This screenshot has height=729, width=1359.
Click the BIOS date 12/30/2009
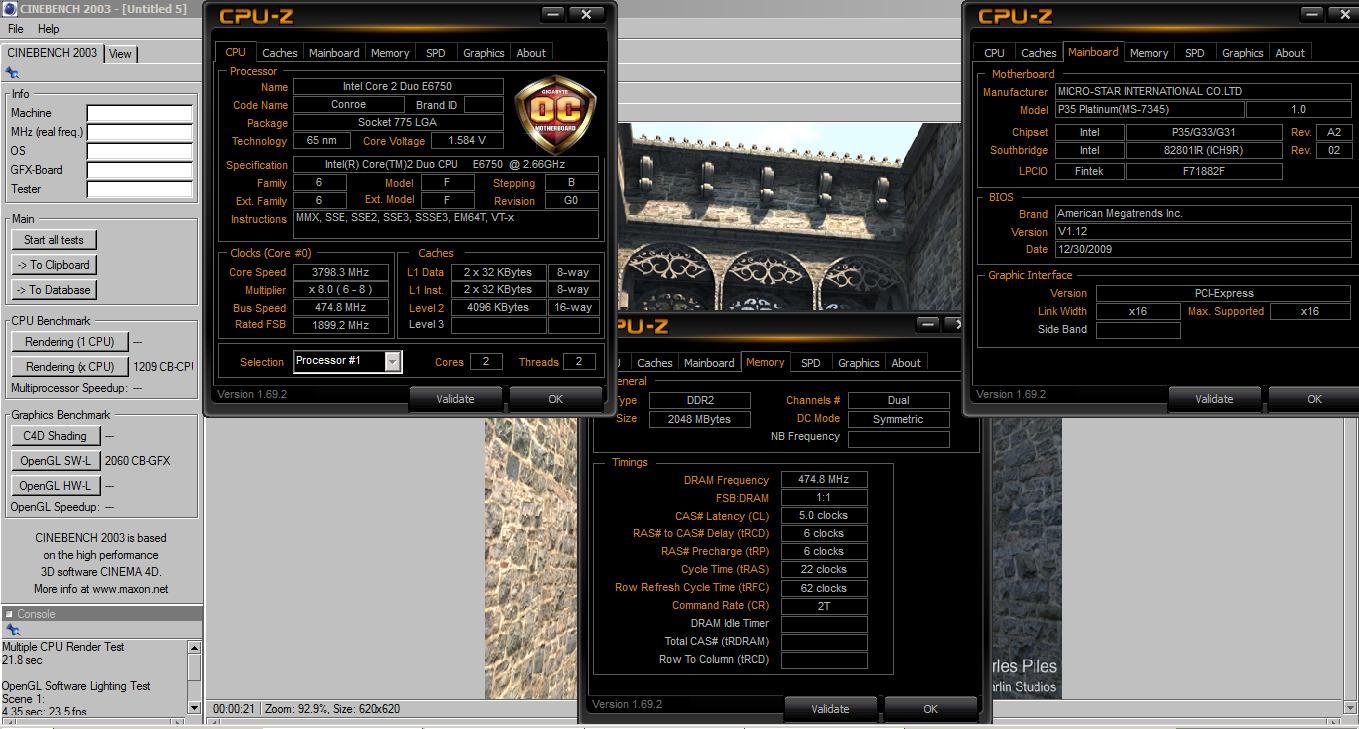[x=1202, y=249]
